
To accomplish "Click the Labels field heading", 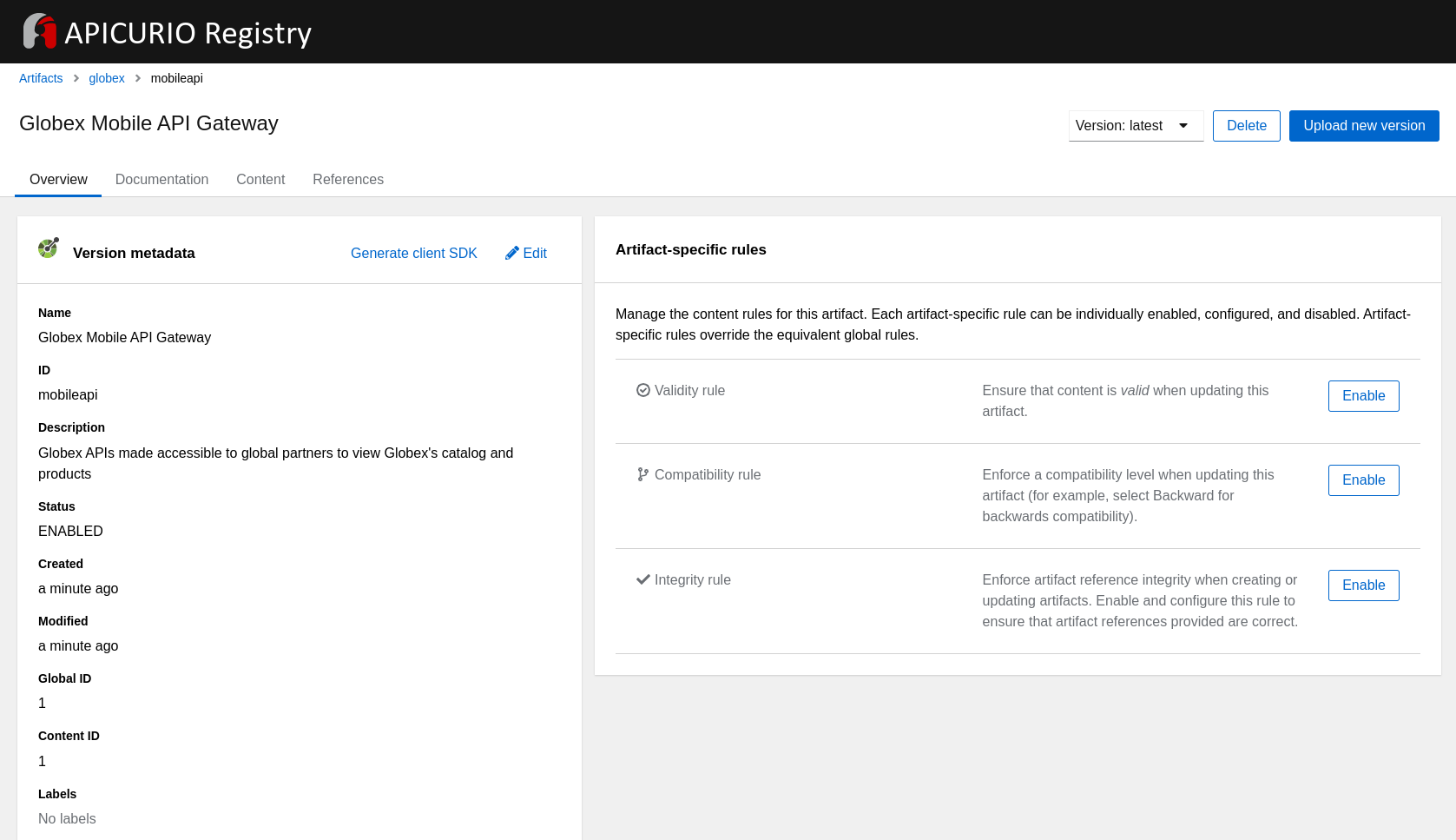I will coord(57,794).
